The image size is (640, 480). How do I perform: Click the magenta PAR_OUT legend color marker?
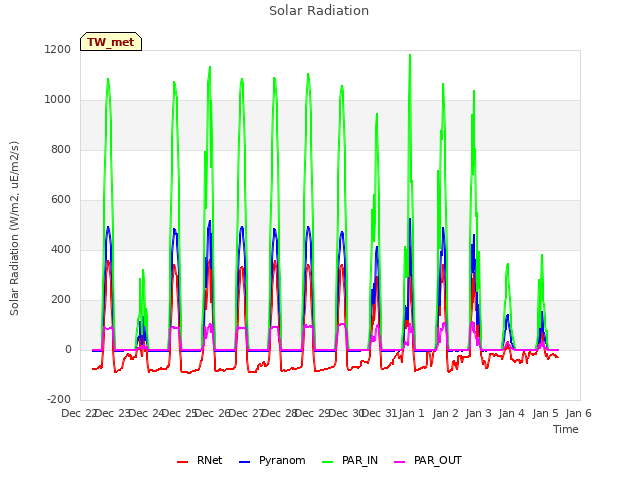point(400,462)
